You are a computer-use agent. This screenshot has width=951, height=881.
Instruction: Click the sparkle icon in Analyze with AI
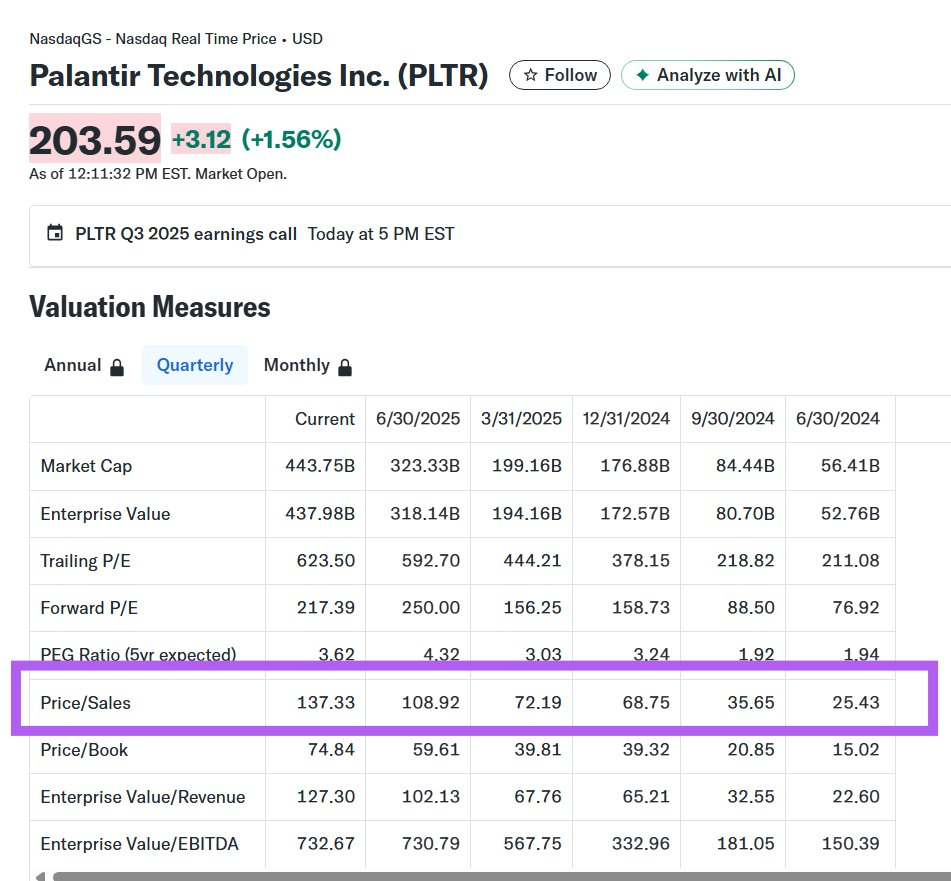(642, 75)
